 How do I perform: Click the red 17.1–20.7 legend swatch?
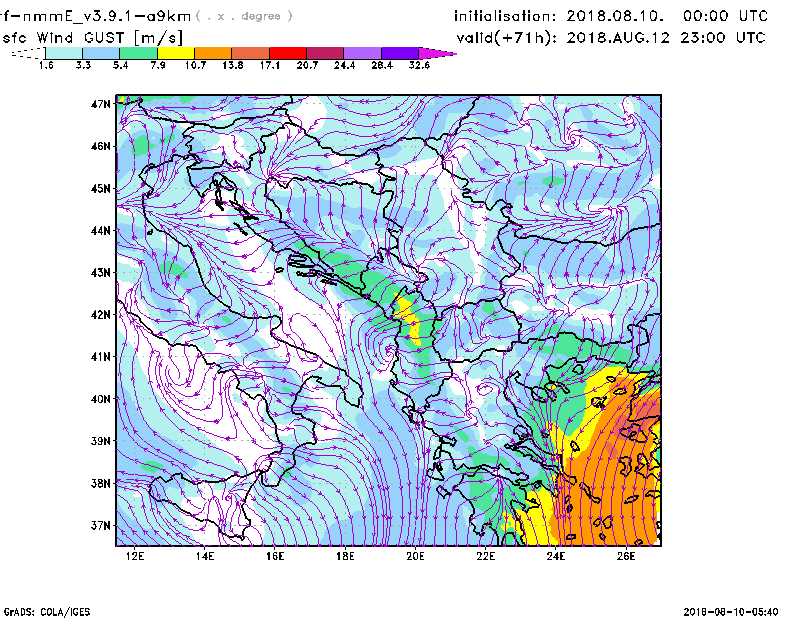288,53
